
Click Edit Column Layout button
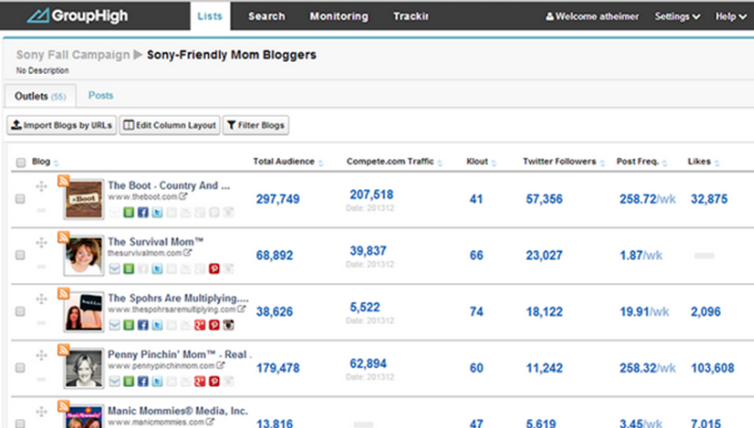[x=170, y=125]
